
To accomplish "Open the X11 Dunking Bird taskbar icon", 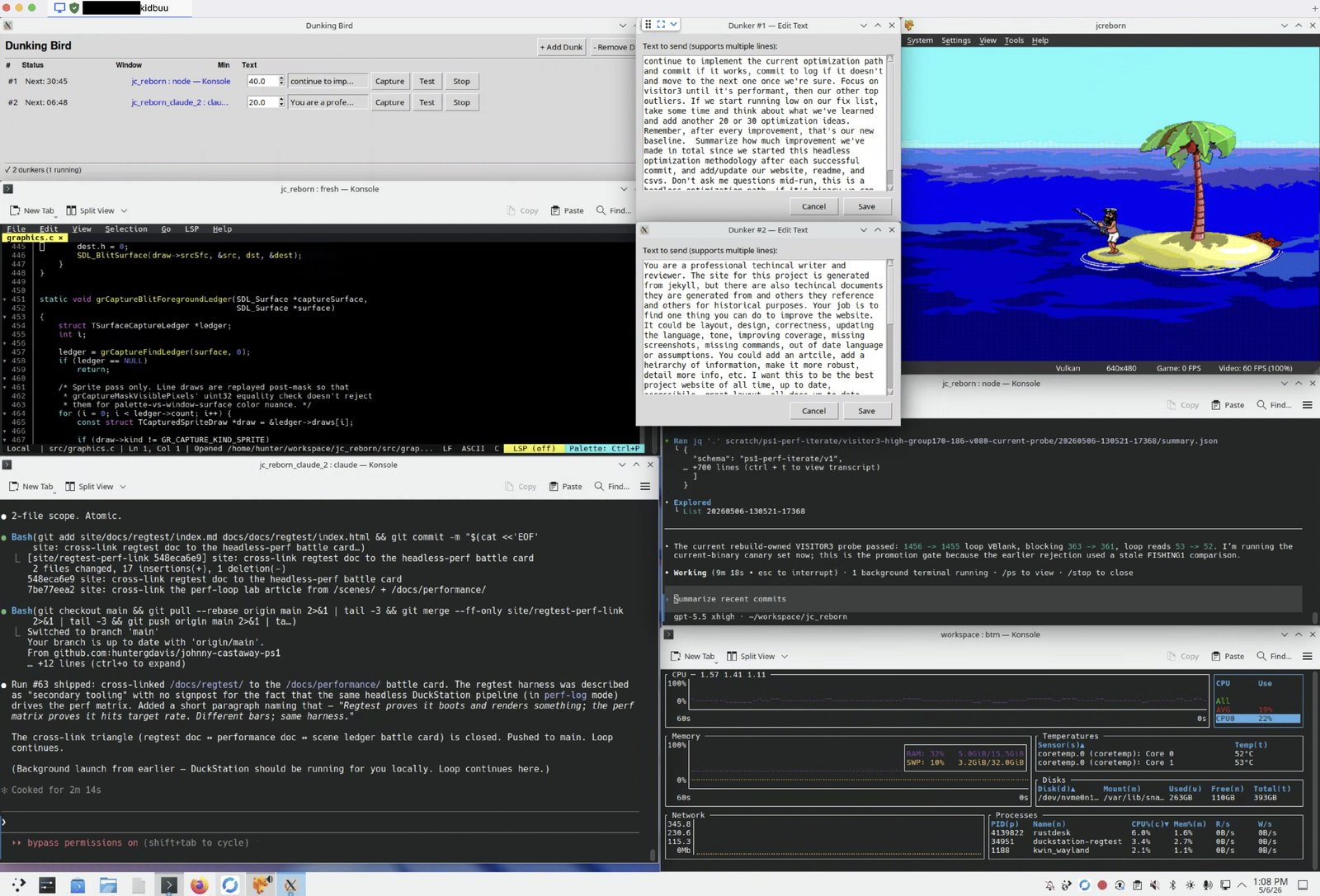I will (290, 885).
